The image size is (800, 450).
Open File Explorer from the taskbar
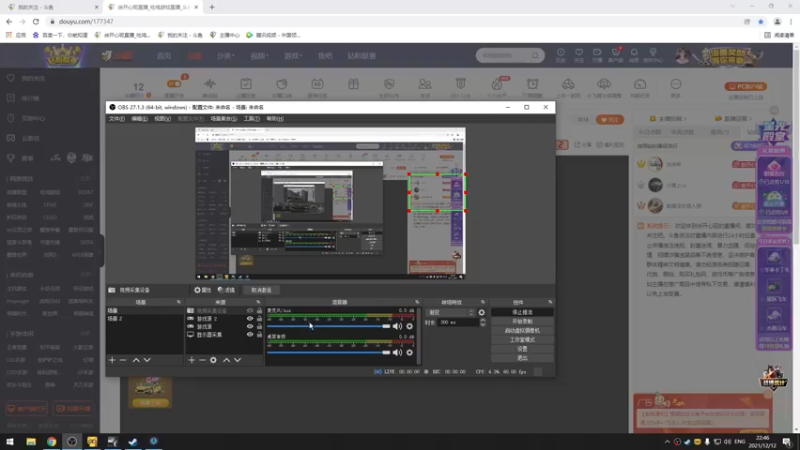coord(31,441)
